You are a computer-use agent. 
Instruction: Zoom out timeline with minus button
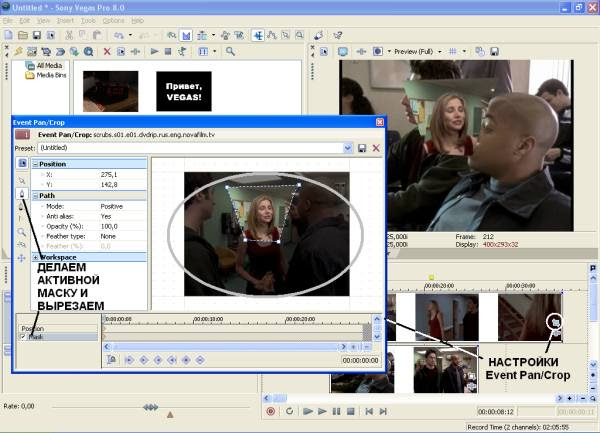pos(583,399)
